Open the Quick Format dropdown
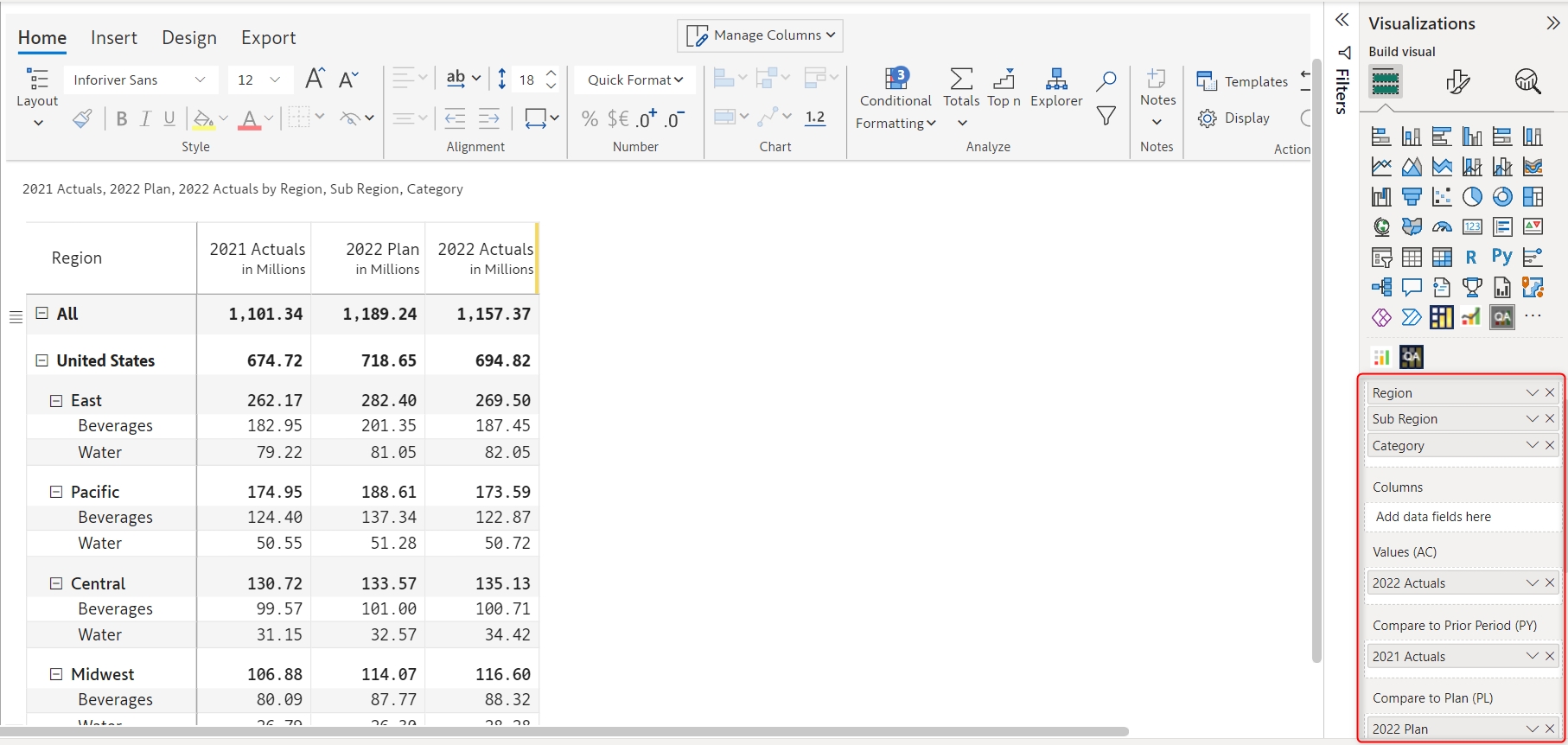 tap(634, 80)
